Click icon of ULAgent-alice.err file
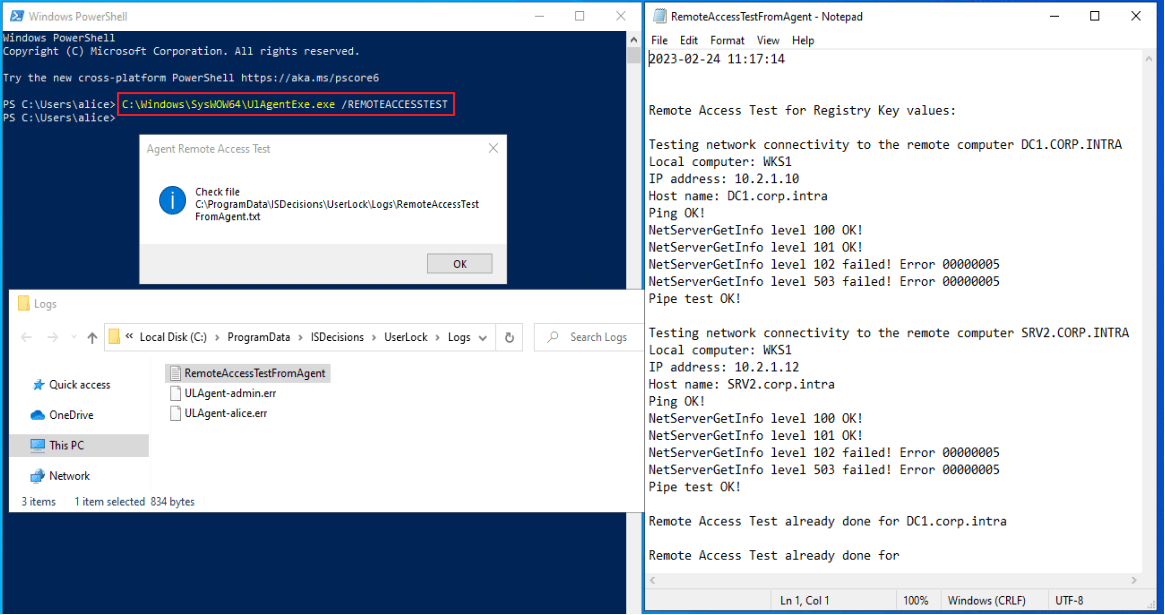 pyautogui.click(x=175, y=413)
